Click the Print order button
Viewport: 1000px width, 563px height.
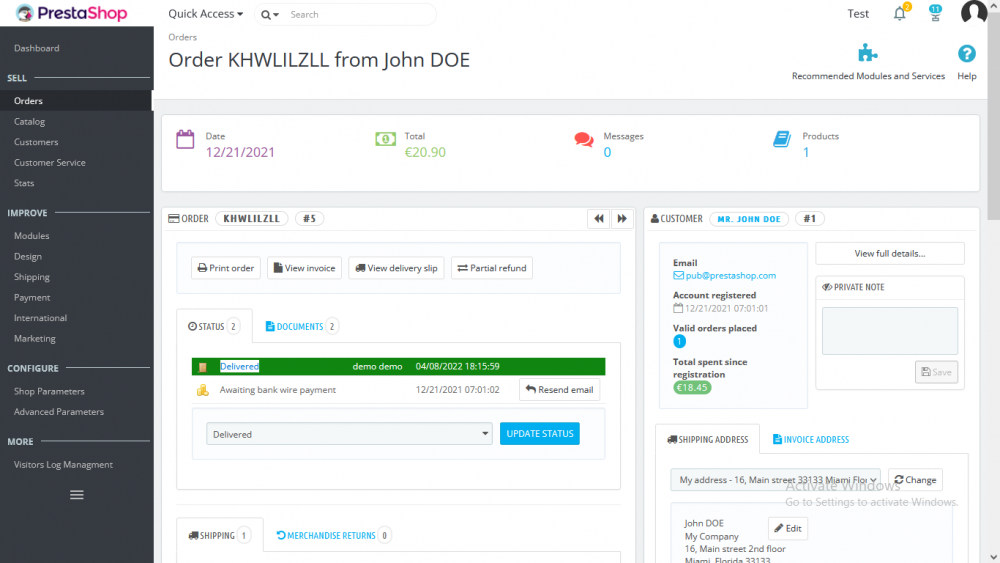click(226, 268)
